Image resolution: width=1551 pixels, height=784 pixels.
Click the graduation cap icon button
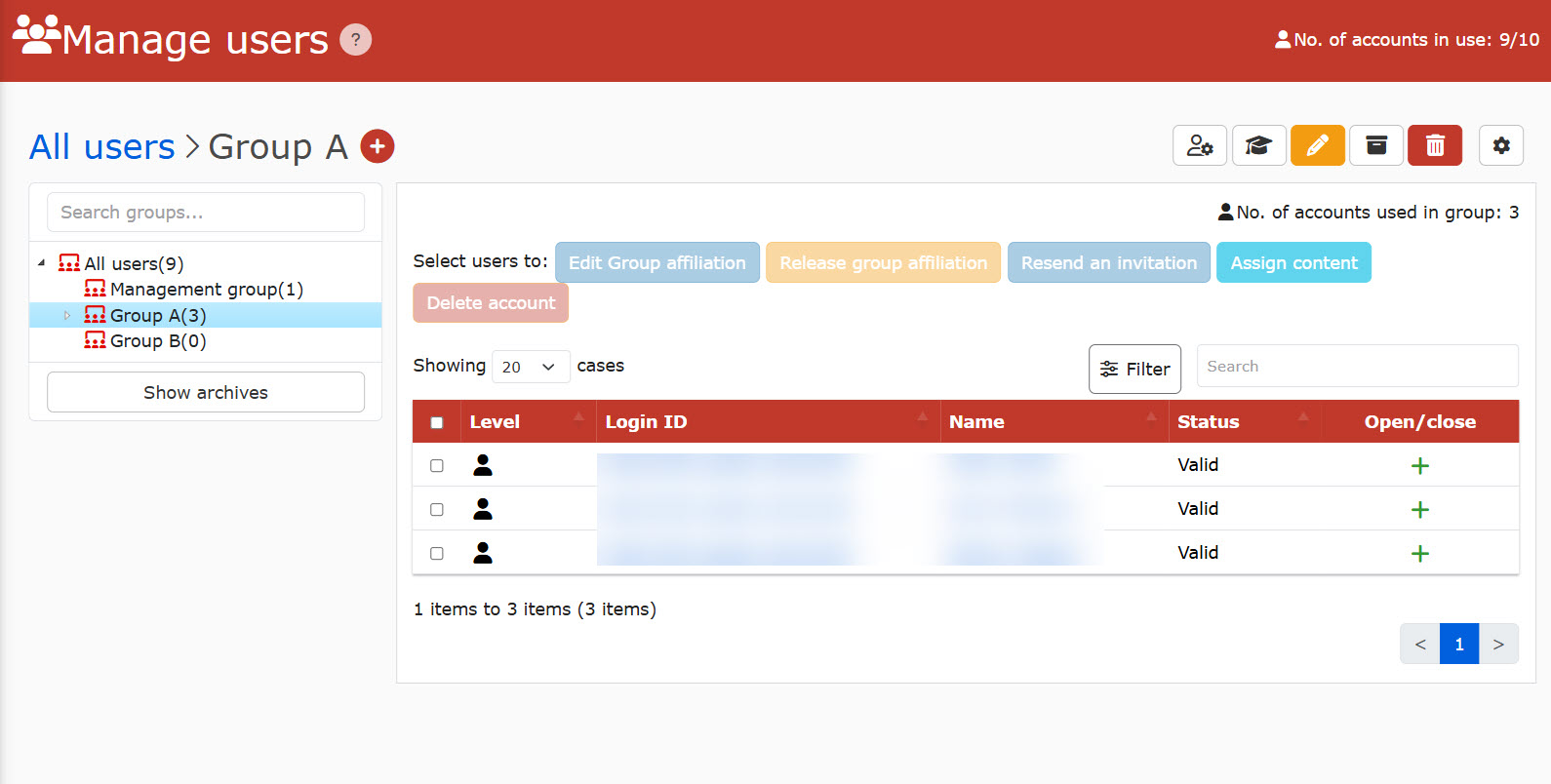point(1258,146)
